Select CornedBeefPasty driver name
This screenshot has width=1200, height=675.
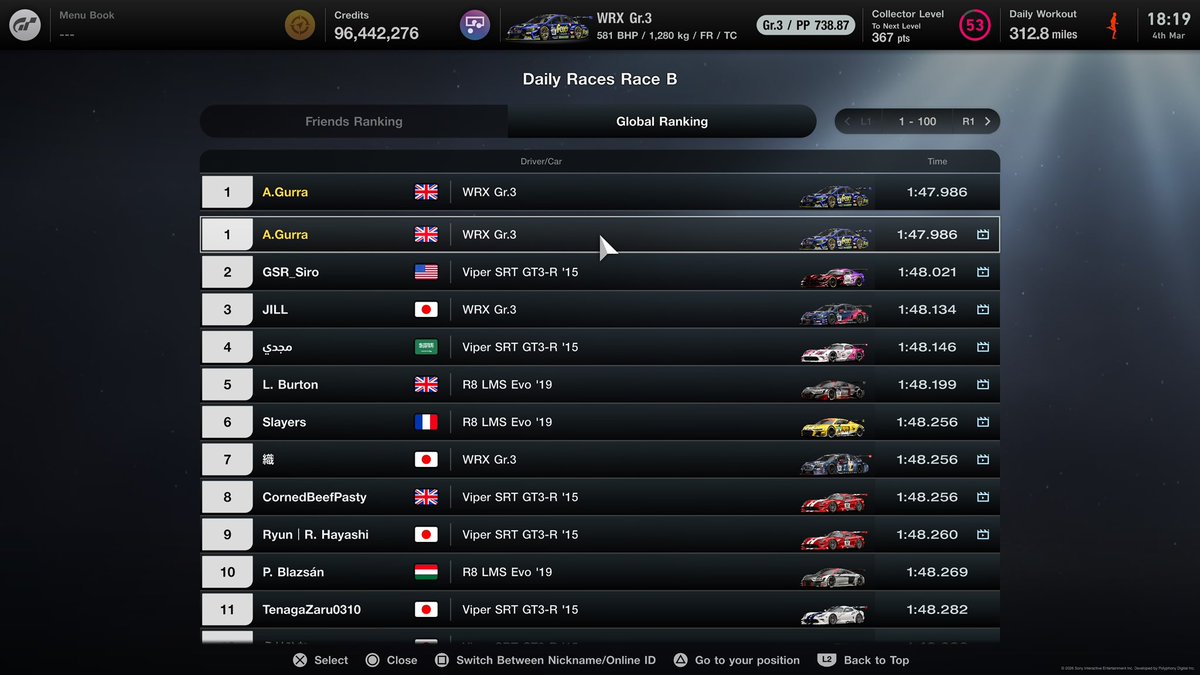point(314,497)
